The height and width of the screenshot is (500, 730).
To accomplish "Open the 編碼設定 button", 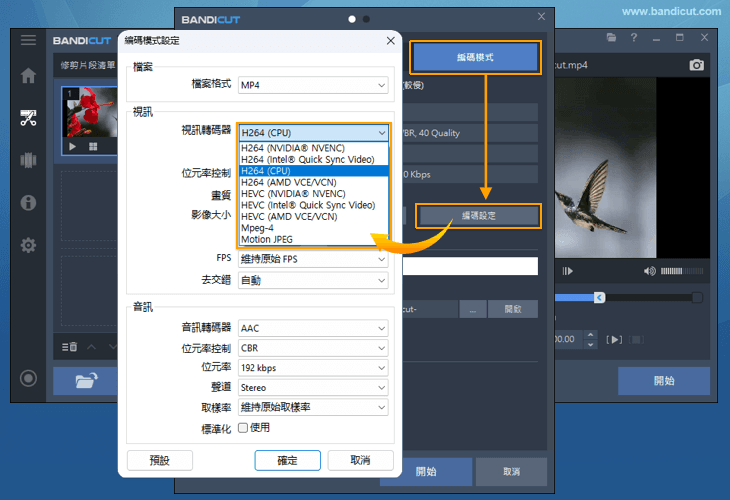I will 478,216.
